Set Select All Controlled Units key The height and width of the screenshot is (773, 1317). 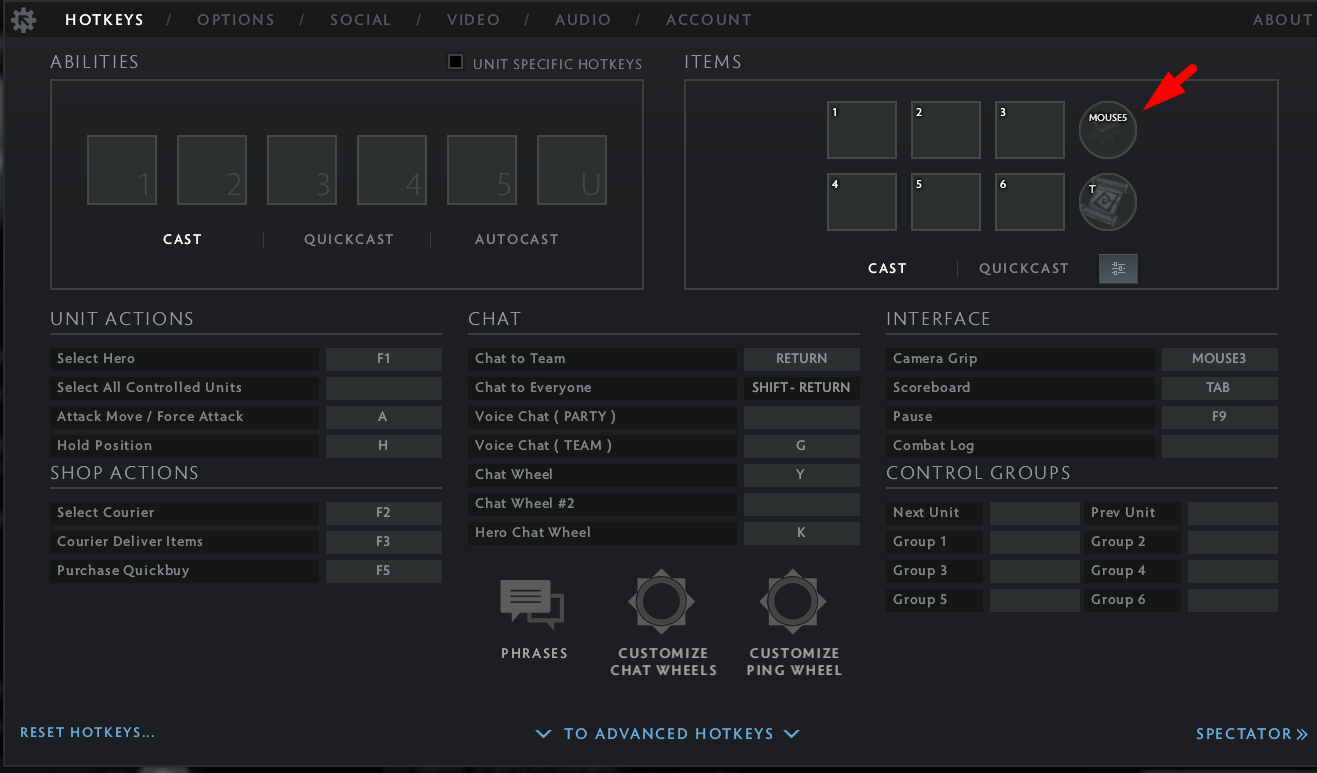384,388
